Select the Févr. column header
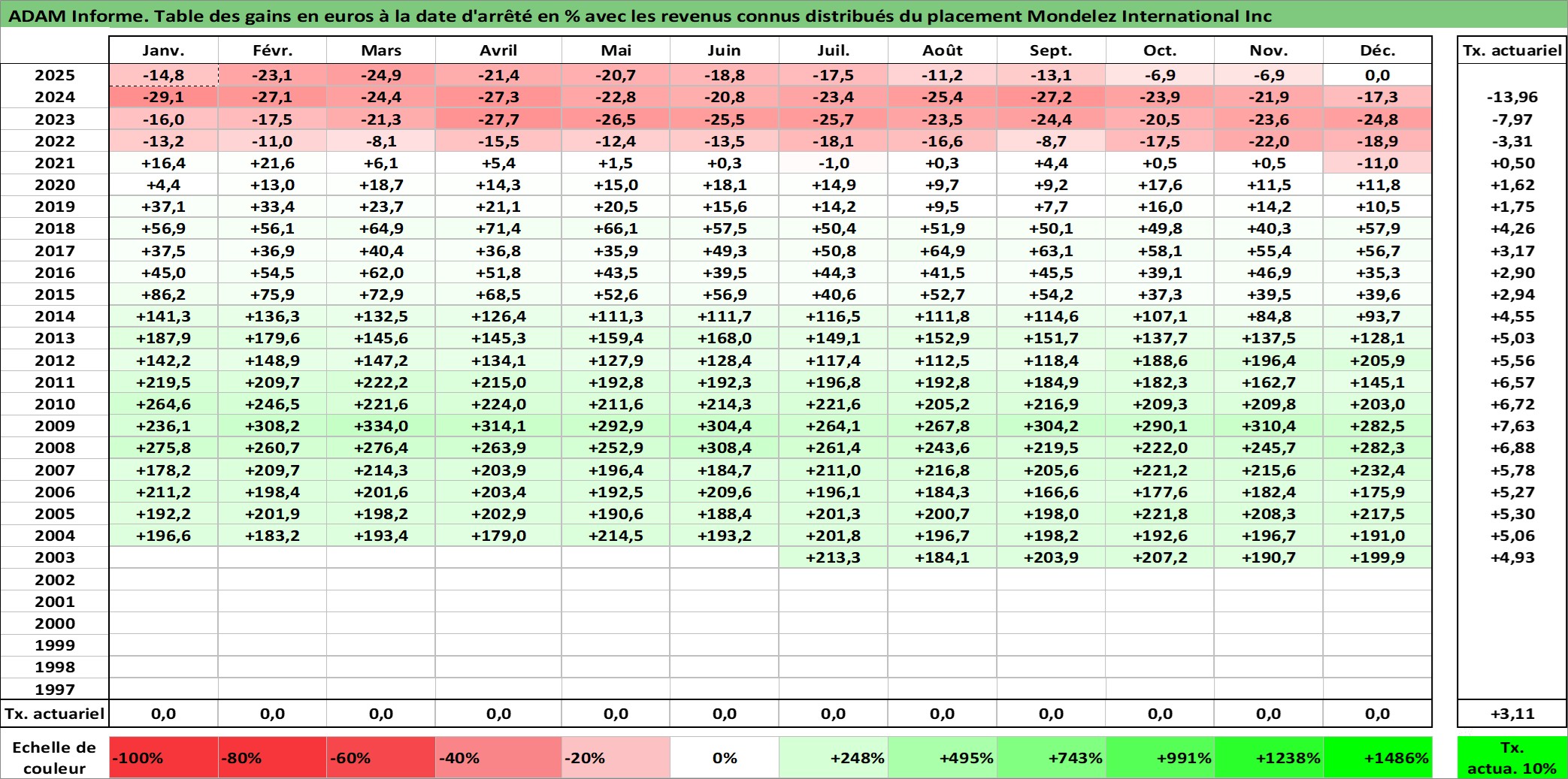Screen dimensions: 1568x779 (x=272, y=50)
